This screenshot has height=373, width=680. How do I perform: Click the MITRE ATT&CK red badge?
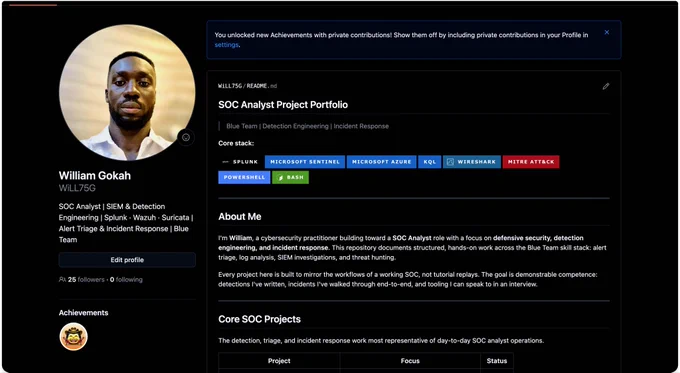click(x=531, y=162)
